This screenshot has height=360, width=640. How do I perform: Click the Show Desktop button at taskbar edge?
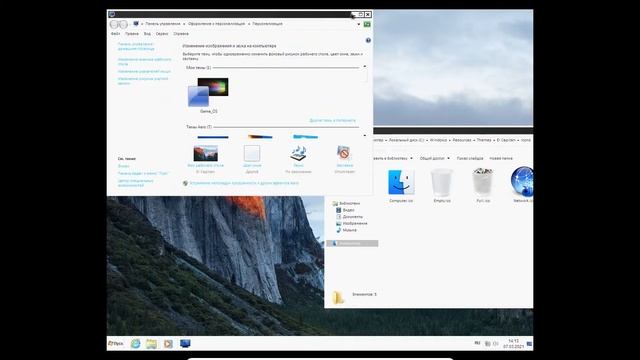pos(529,344)
